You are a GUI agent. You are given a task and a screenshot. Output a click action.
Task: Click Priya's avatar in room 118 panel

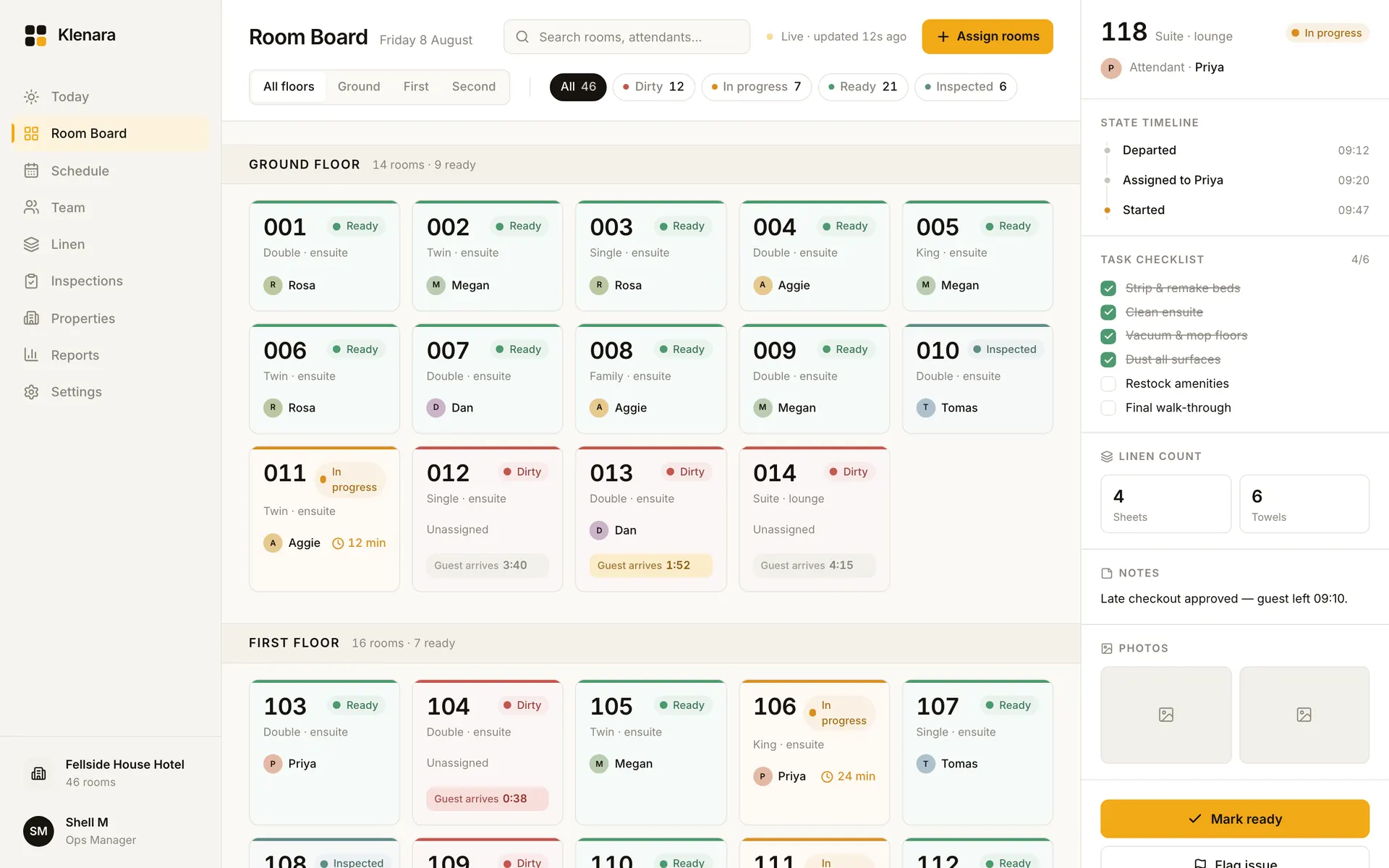click(1111, 68)
